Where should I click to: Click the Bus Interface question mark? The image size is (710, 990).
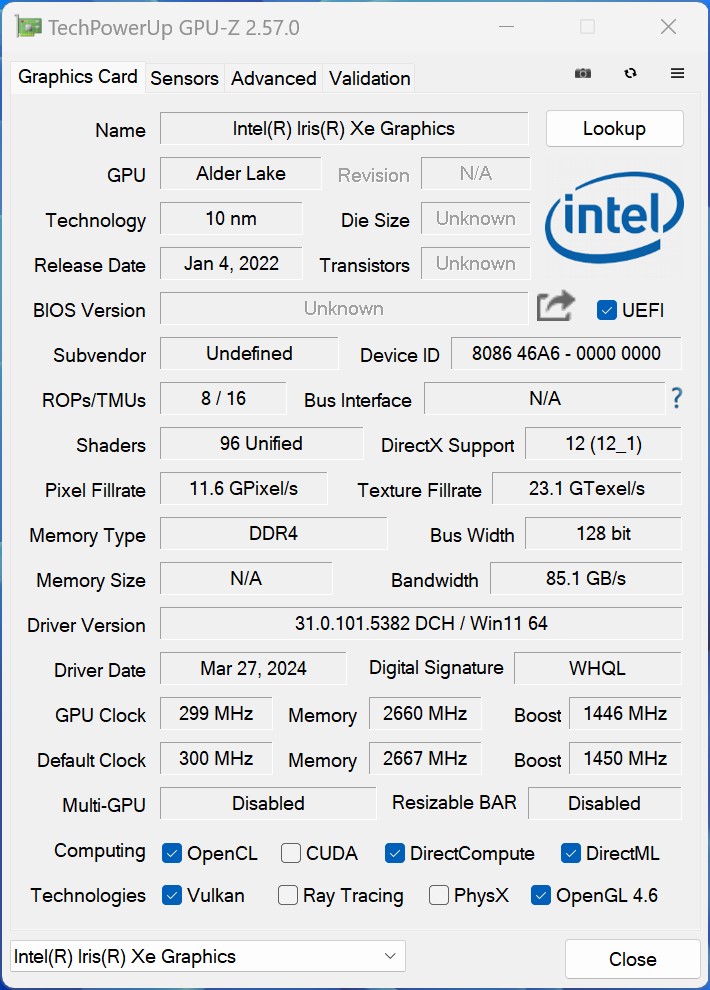677,398
